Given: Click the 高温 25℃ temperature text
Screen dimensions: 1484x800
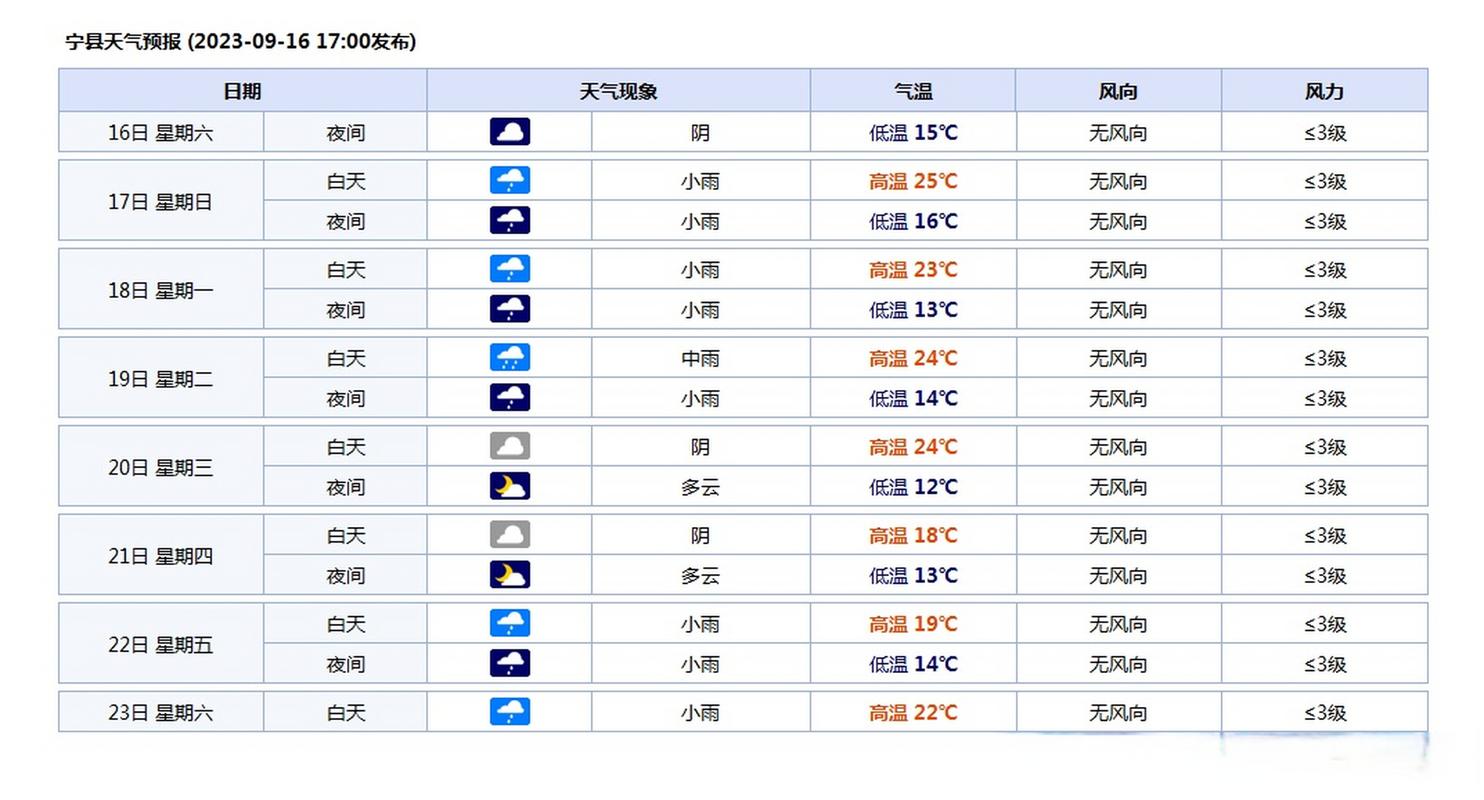Looking at the screenshot, I should [x=911, y=181].
